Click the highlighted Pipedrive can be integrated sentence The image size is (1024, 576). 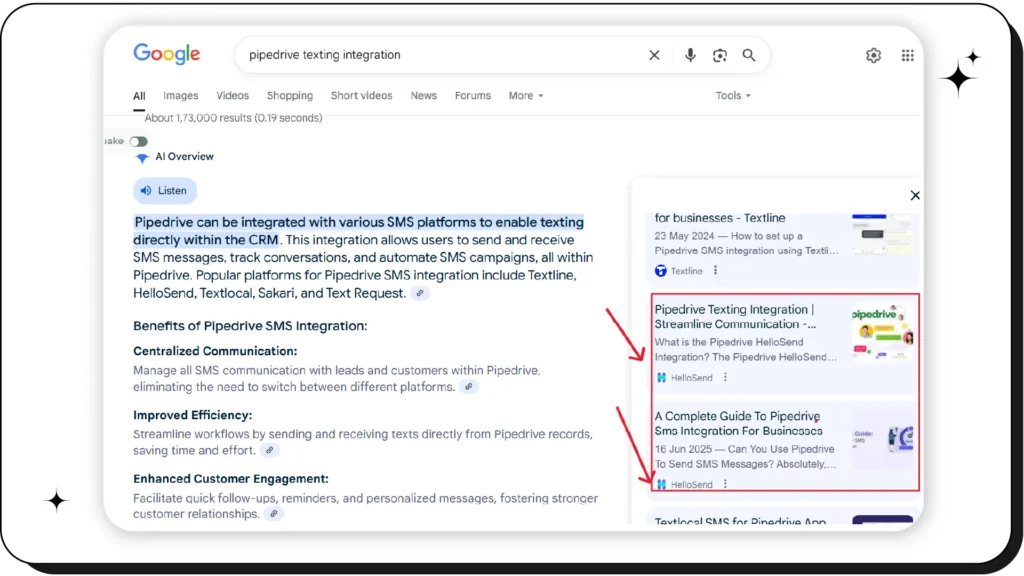[x=359, y=231]
